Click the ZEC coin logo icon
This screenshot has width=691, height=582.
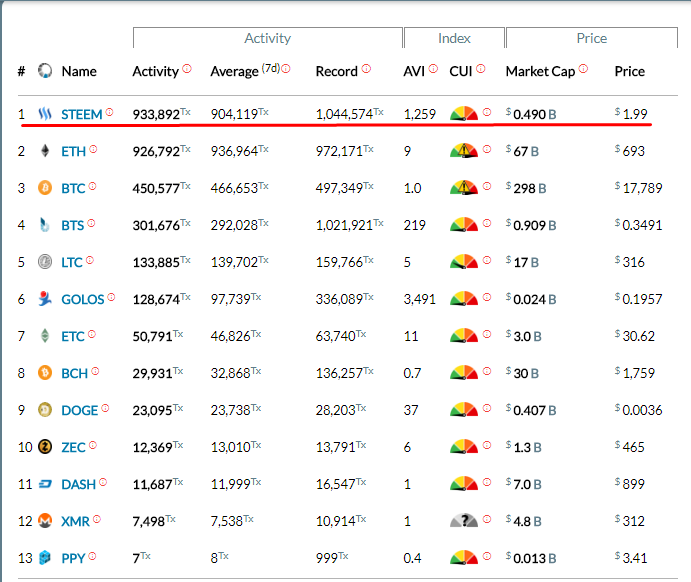(x=45, y=447)
